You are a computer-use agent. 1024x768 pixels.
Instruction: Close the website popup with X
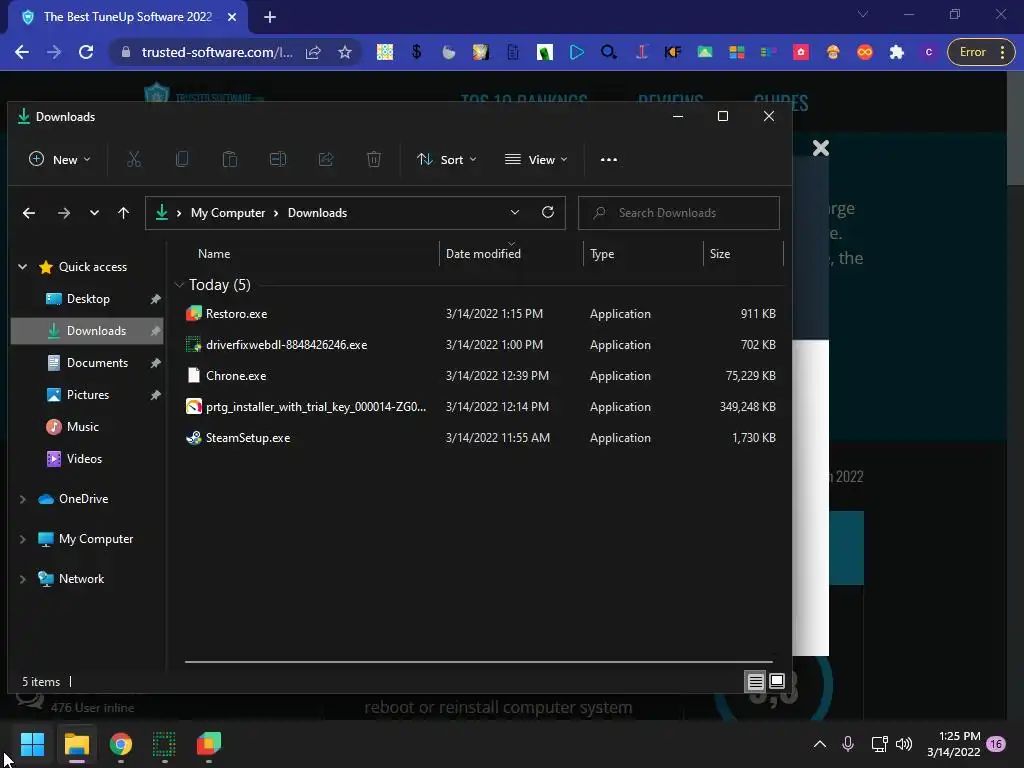[x=821, y=148]
